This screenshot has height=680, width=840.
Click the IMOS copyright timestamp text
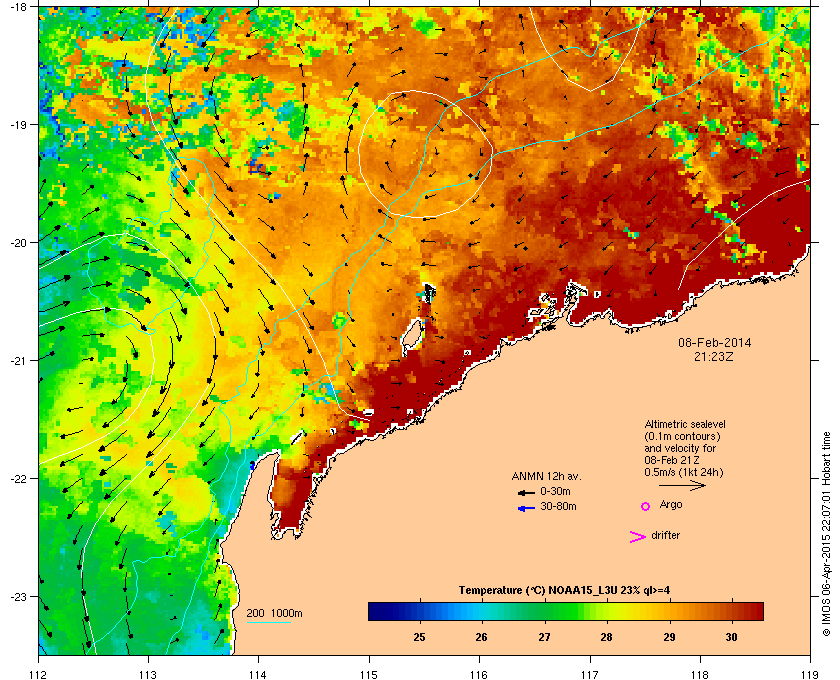click(826, 534)
